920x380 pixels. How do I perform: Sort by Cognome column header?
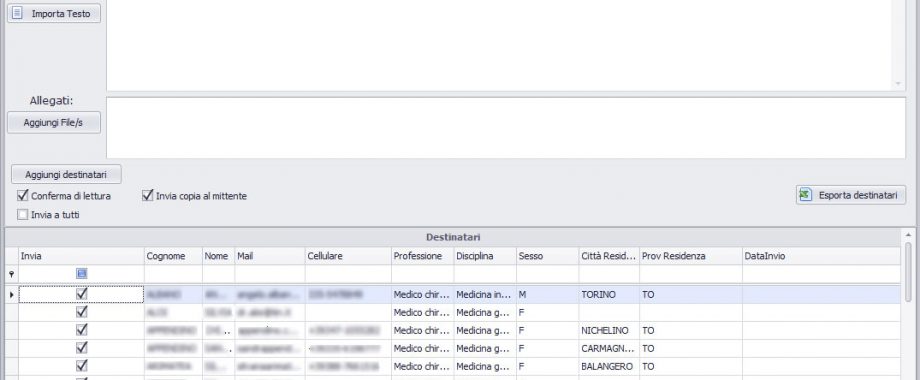point(173,256)
